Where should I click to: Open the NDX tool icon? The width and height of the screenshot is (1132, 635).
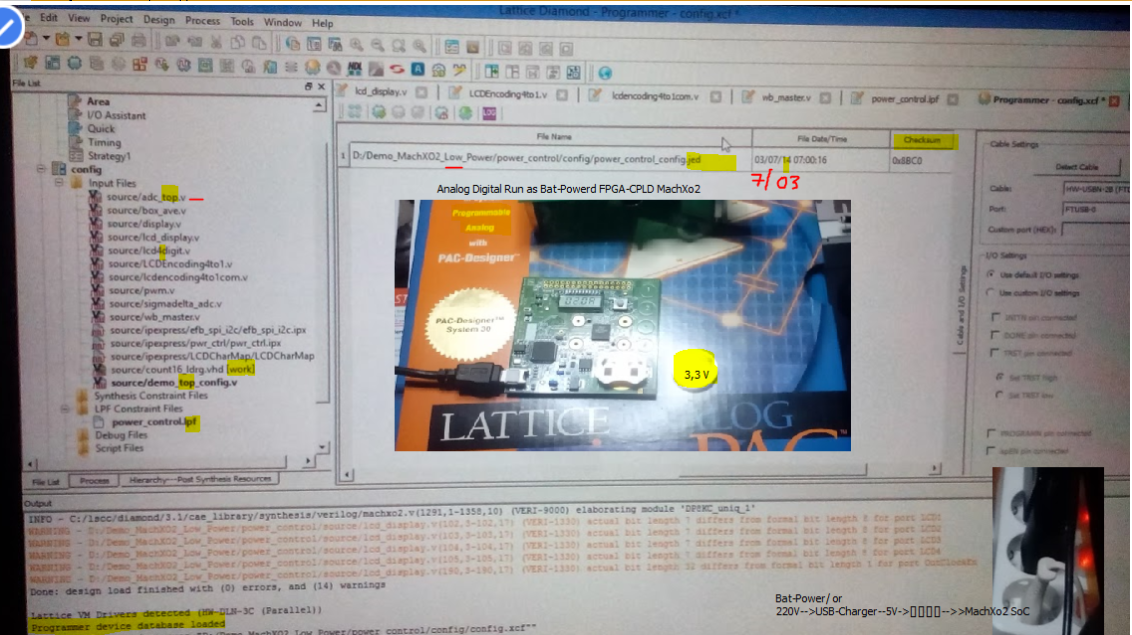coord(354,69)
